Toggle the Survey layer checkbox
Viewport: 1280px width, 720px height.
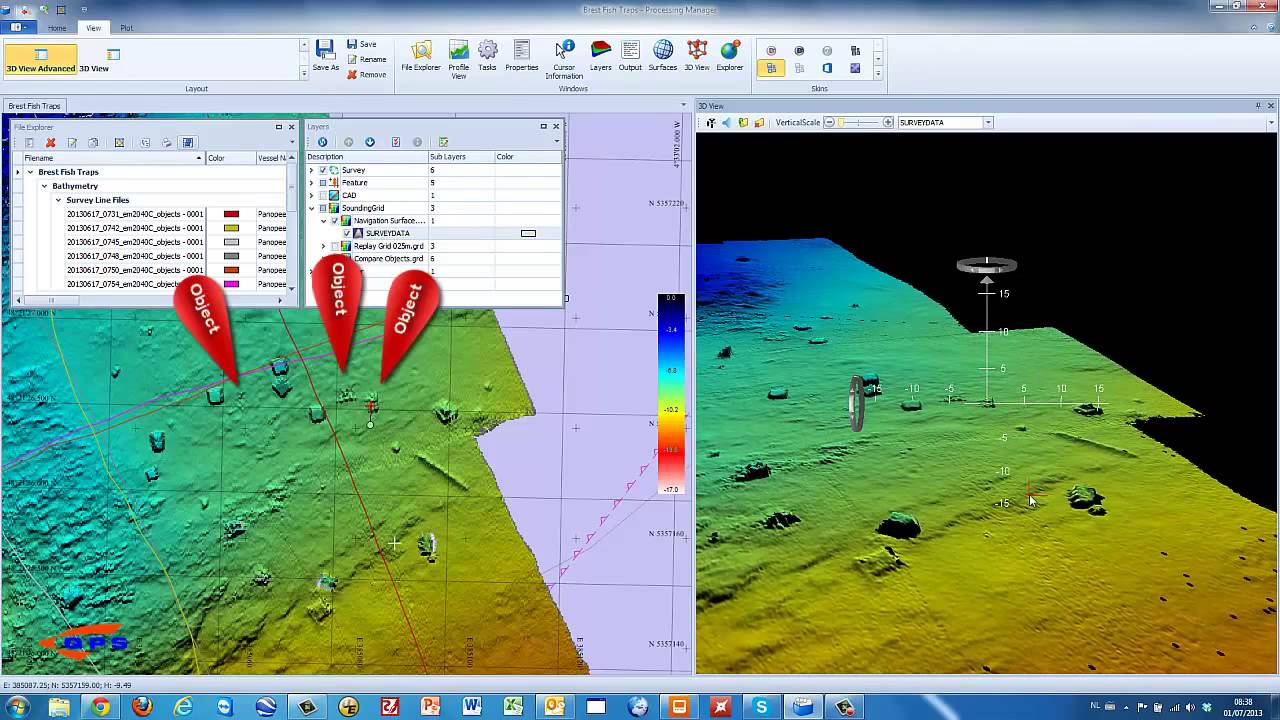coord(322,170)
